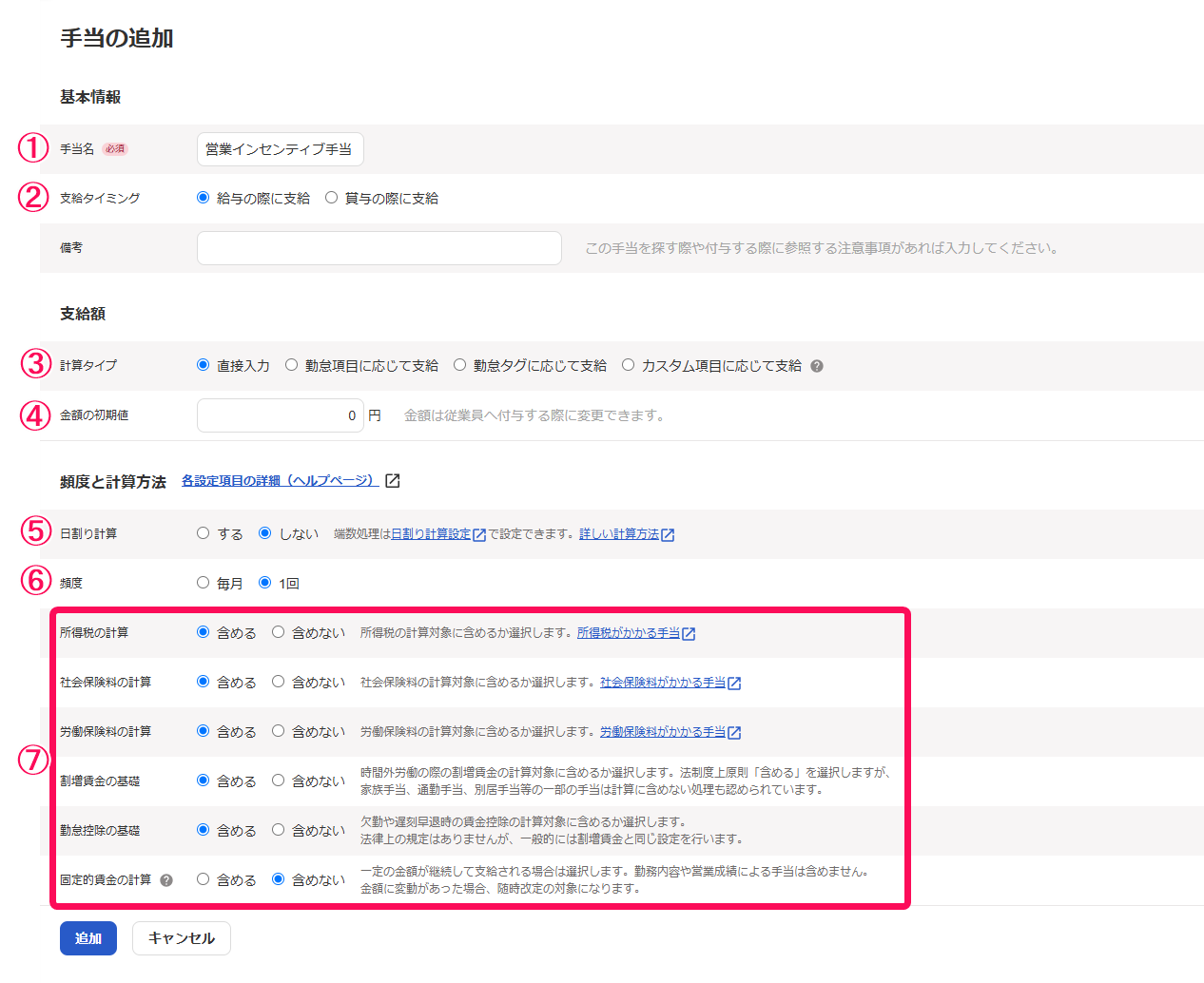The width and height of the screenshot is (1204, 983).
Task: Open the 社会保険料がかかる手当 link
Action: 663,683
